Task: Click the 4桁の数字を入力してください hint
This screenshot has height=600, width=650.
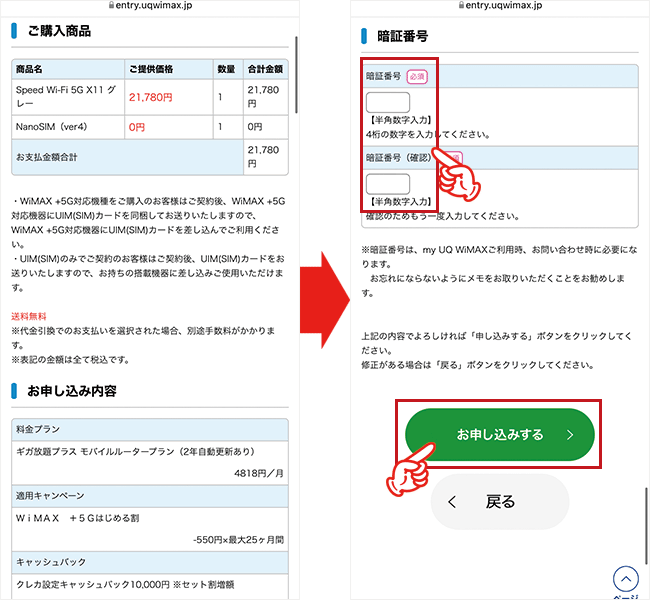Action: pyautogui.click(x=428, y=134)
